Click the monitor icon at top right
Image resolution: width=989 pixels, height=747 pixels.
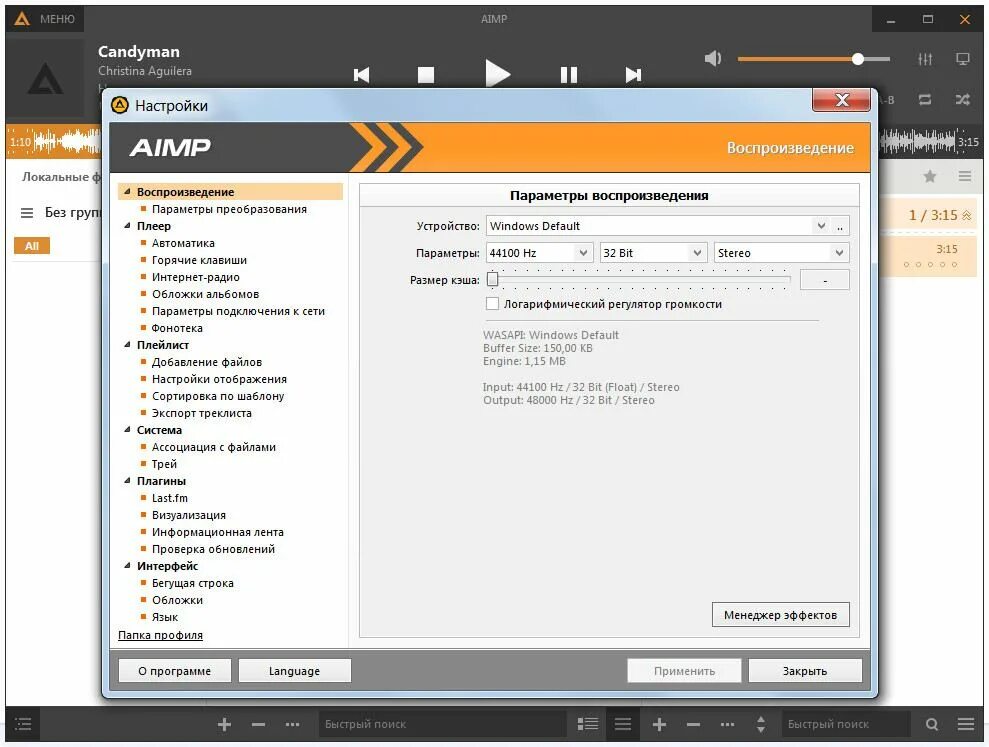tap(963, 59)
